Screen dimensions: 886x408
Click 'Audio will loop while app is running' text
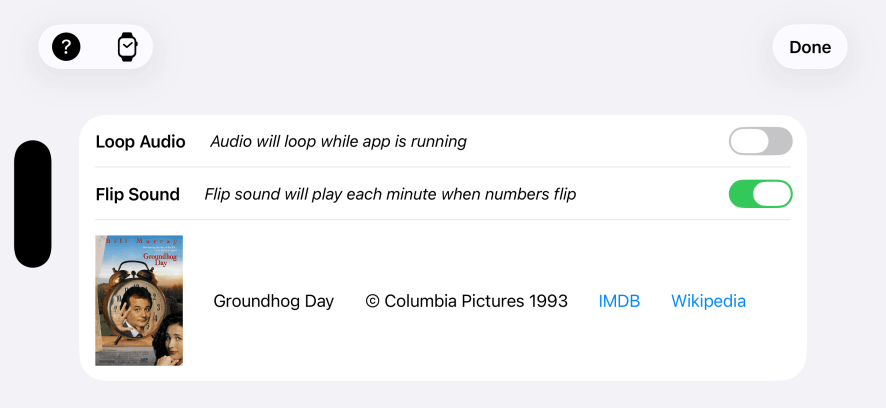point(338,142)
